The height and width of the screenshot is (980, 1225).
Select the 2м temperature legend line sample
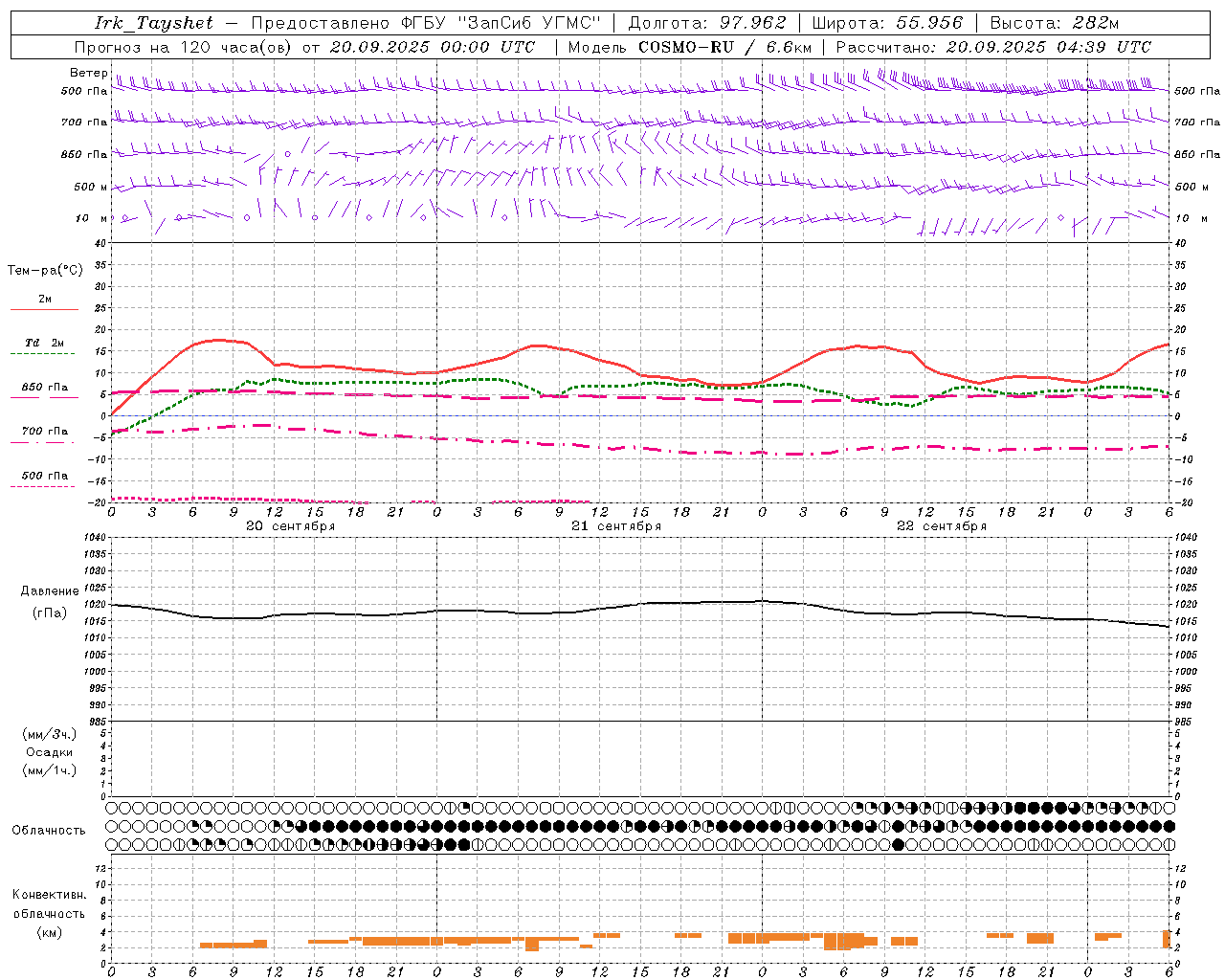tap(43, 309)
